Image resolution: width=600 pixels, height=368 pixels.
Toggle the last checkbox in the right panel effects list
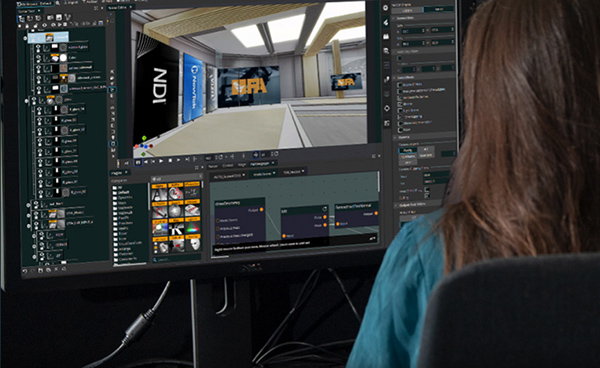400,130
